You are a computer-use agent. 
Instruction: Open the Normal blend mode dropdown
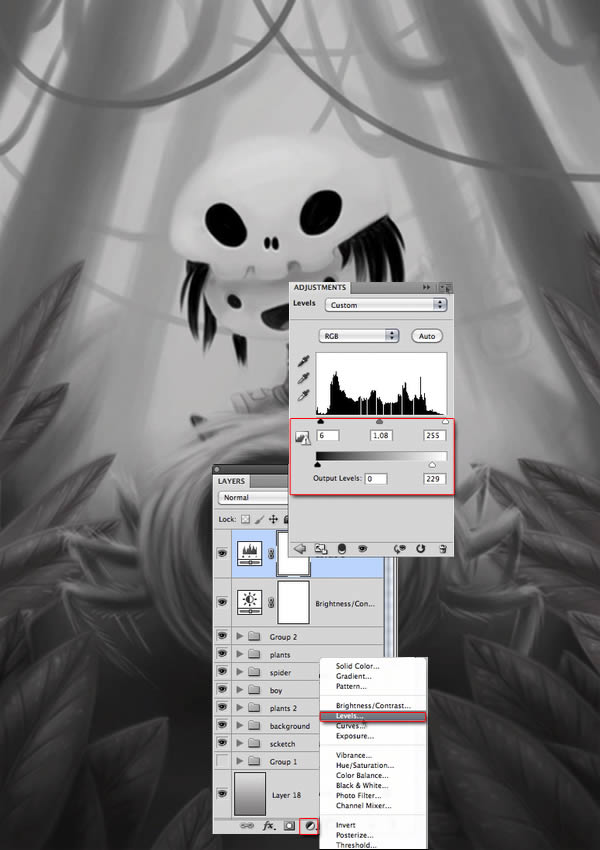pyautogui.click(x=253, y=497)
